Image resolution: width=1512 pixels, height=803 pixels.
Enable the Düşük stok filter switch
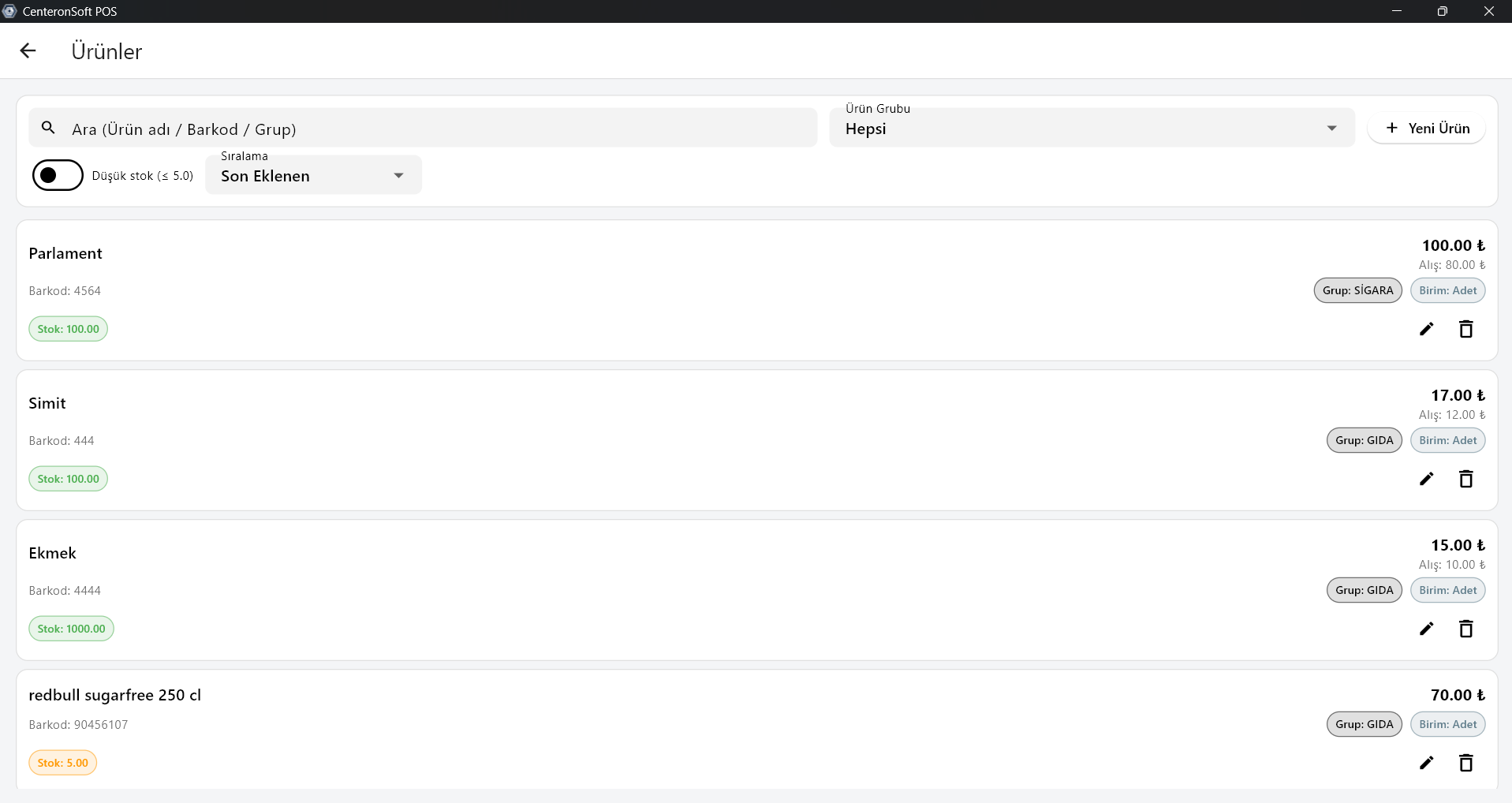58,175
